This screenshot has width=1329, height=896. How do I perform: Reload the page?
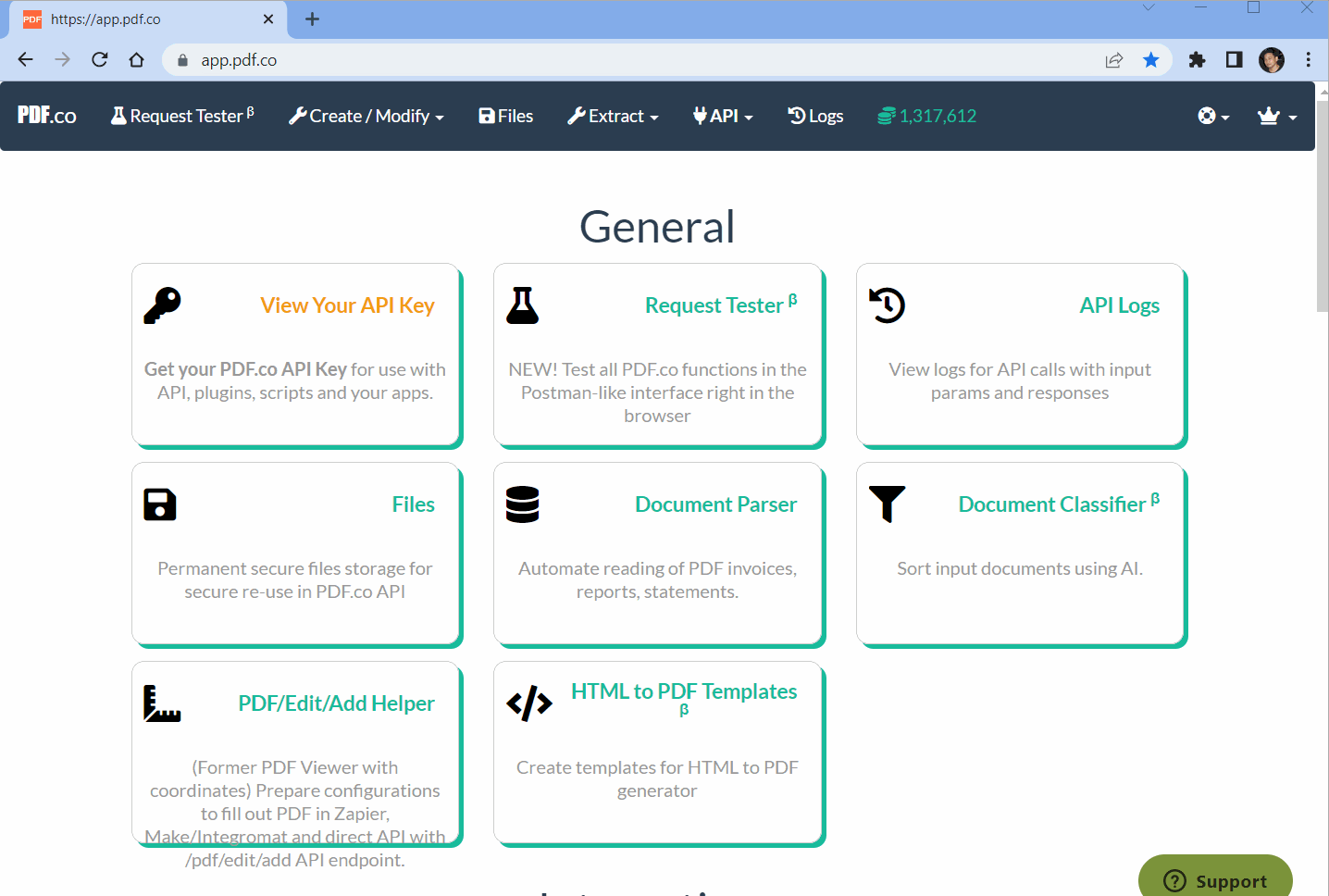coord(100,60)
